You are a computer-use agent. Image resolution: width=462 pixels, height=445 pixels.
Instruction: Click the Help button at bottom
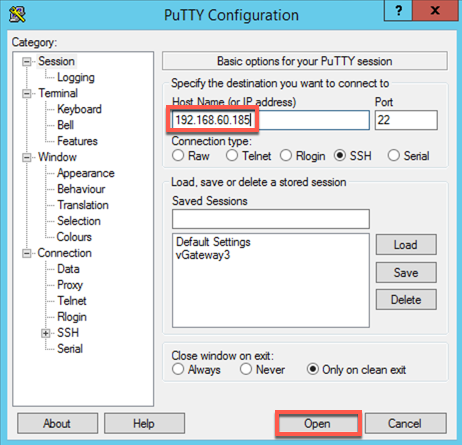tap(144, 424)
